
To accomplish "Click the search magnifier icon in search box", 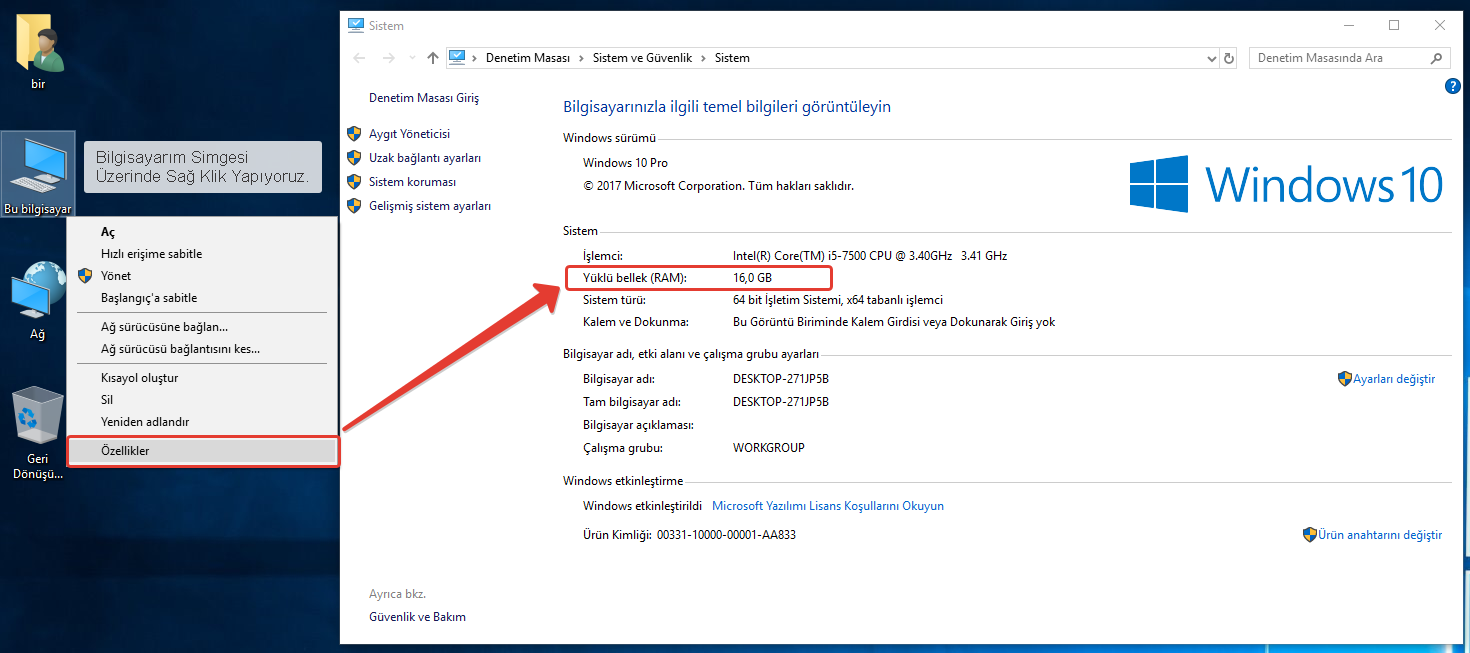I will click(x=1437, y=58).
